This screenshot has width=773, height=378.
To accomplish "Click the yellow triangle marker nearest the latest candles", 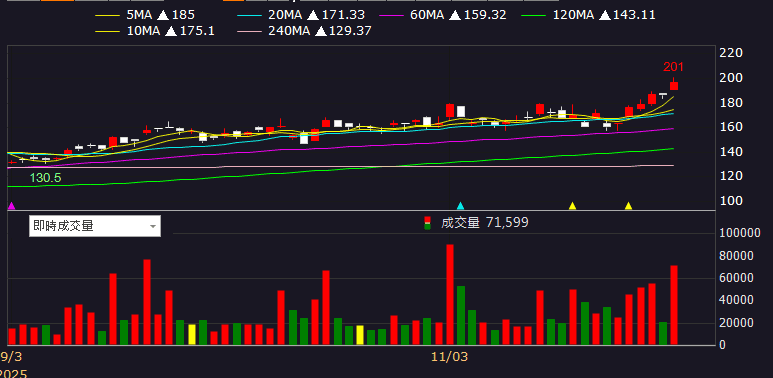I will pos(629,206).
